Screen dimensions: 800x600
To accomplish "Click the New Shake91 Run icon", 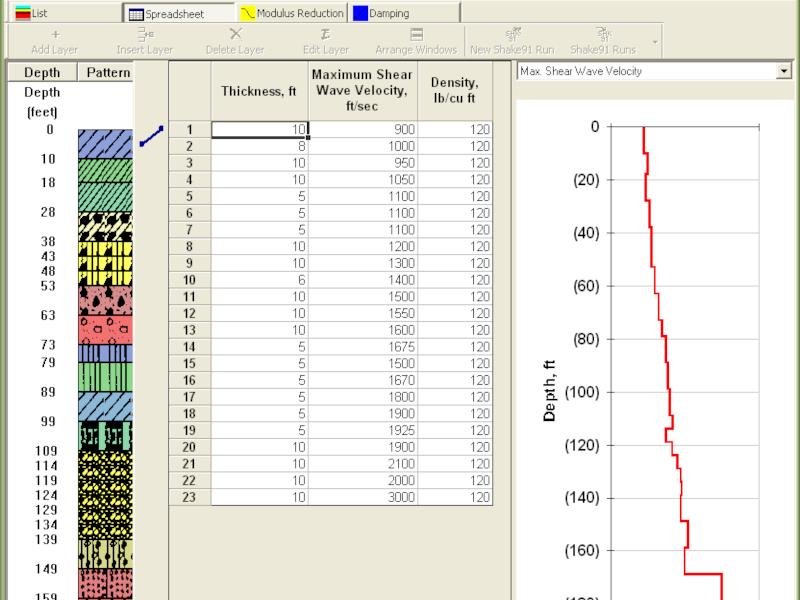I will tap(513, 34).
